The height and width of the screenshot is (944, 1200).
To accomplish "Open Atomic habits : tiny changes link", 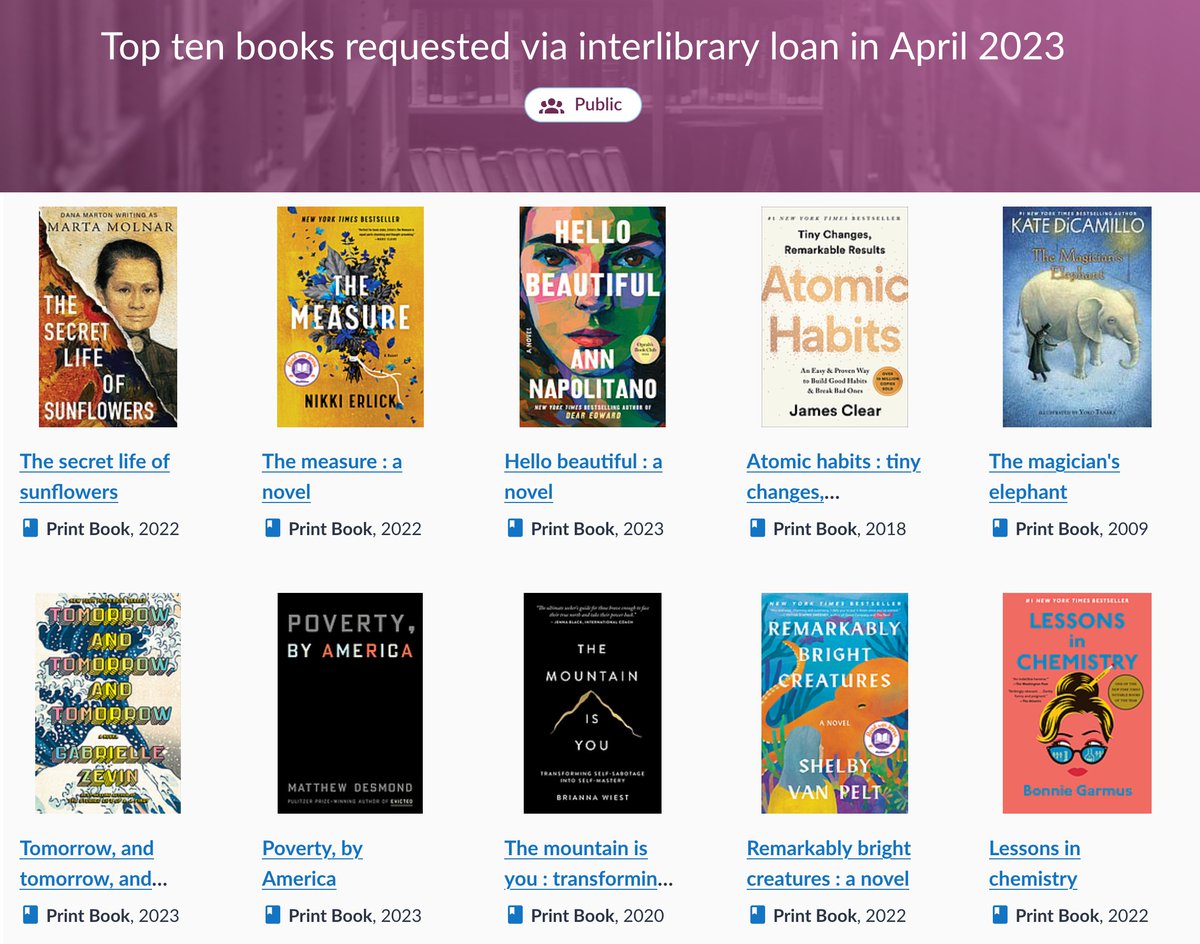I will click(833, 476).
